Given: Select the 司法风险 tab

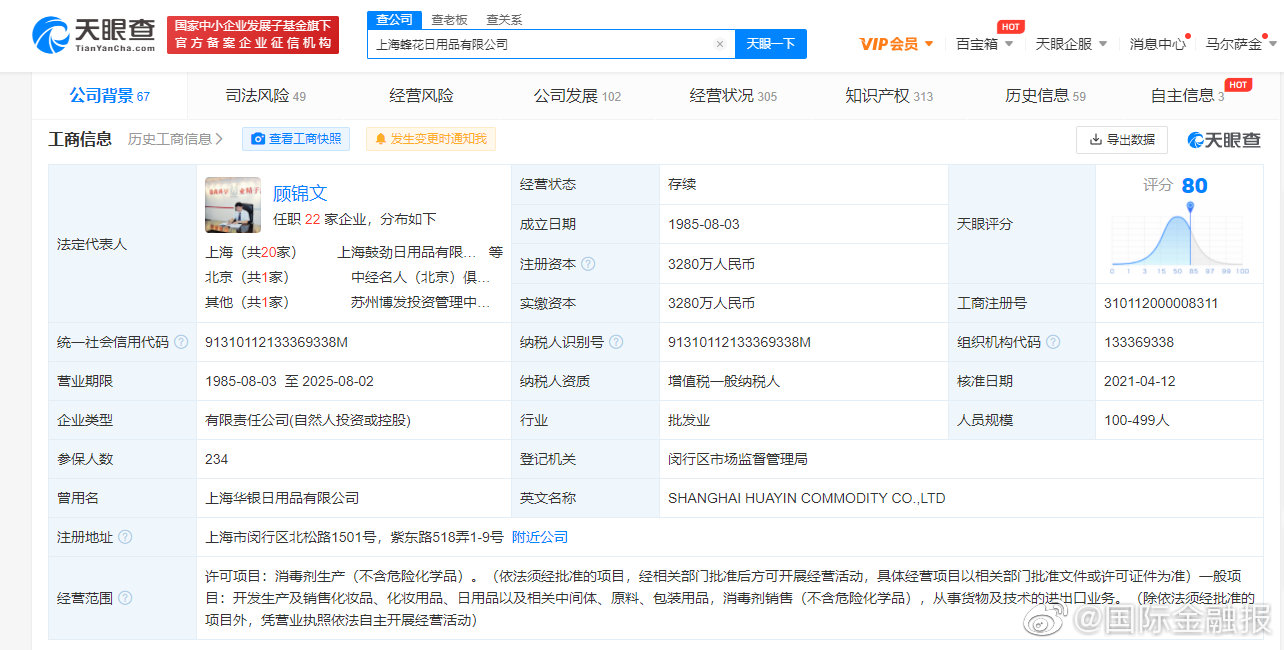Looking at the screenshot, I should tap(265, 96).
